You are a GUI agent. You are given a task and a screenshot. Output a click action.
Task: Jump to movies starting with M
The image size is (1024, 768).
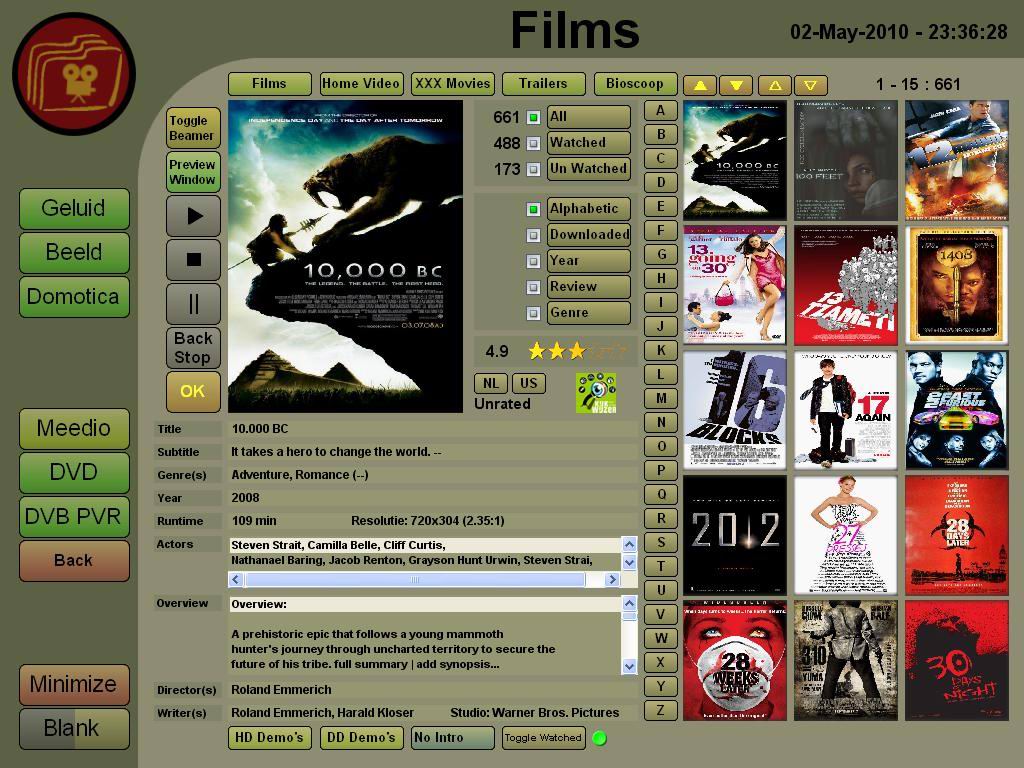[661, 398]
